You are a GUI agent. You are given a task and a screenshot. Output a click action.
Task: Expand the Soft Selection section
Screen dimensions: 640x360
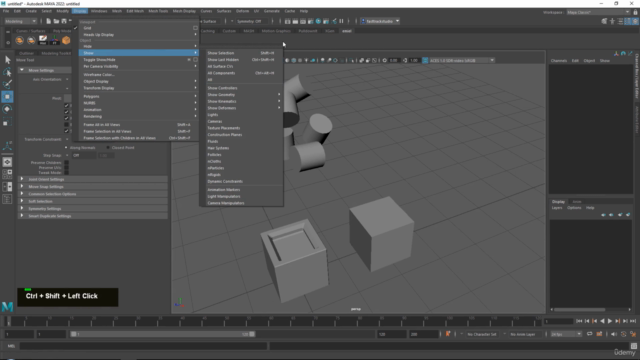pyautogui.click(x=22, y=201)
